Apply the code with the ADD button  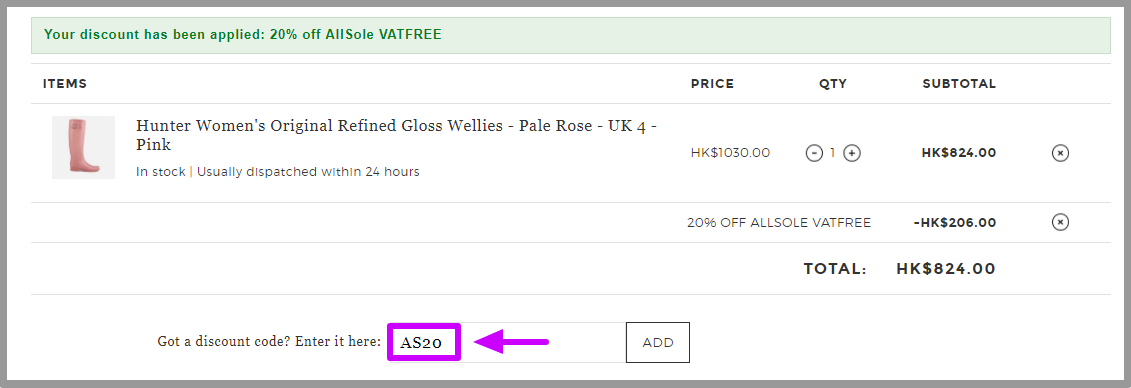(x=658, y=343)
